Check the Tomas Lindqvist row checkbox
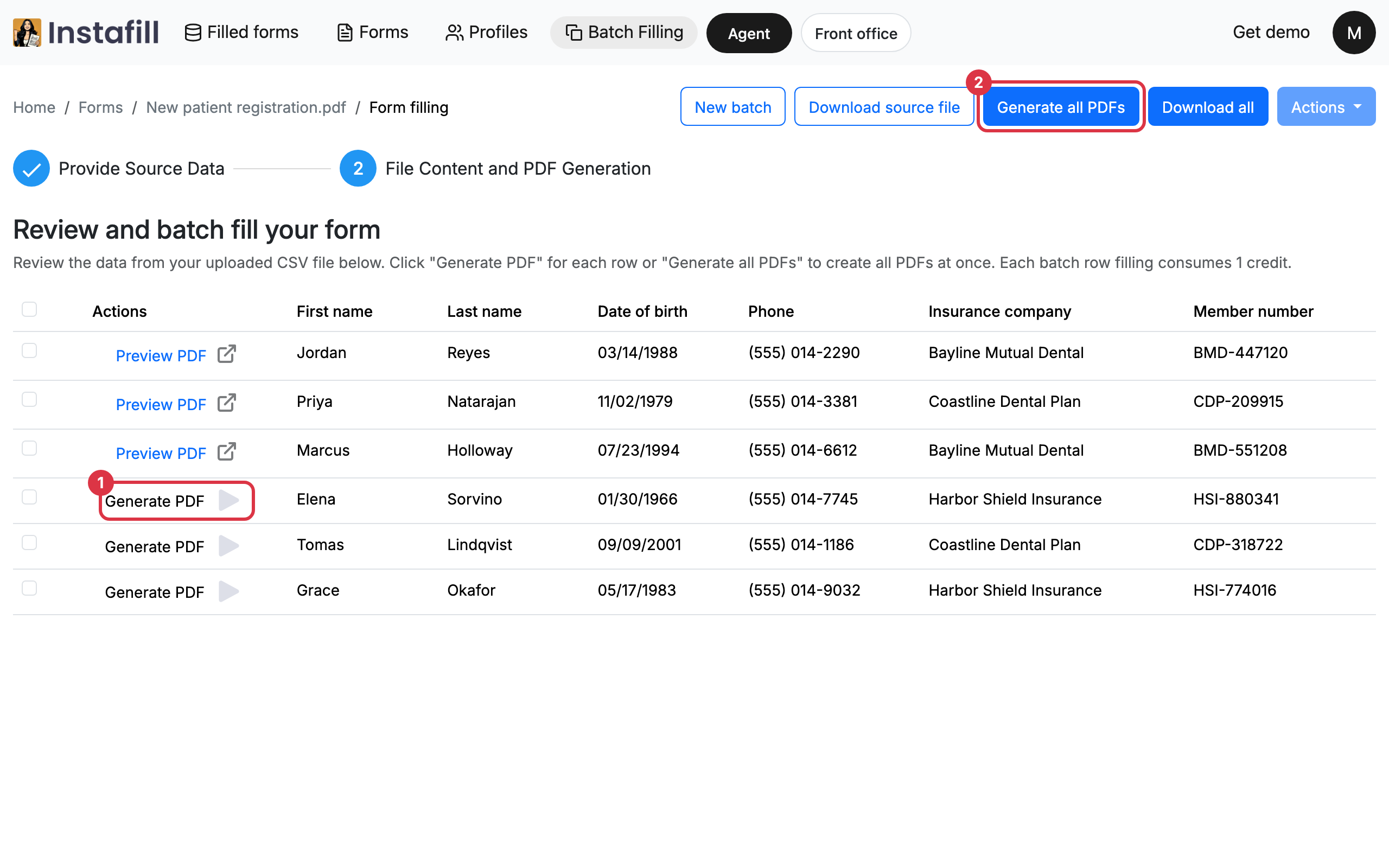 click(x=29, y=542)
